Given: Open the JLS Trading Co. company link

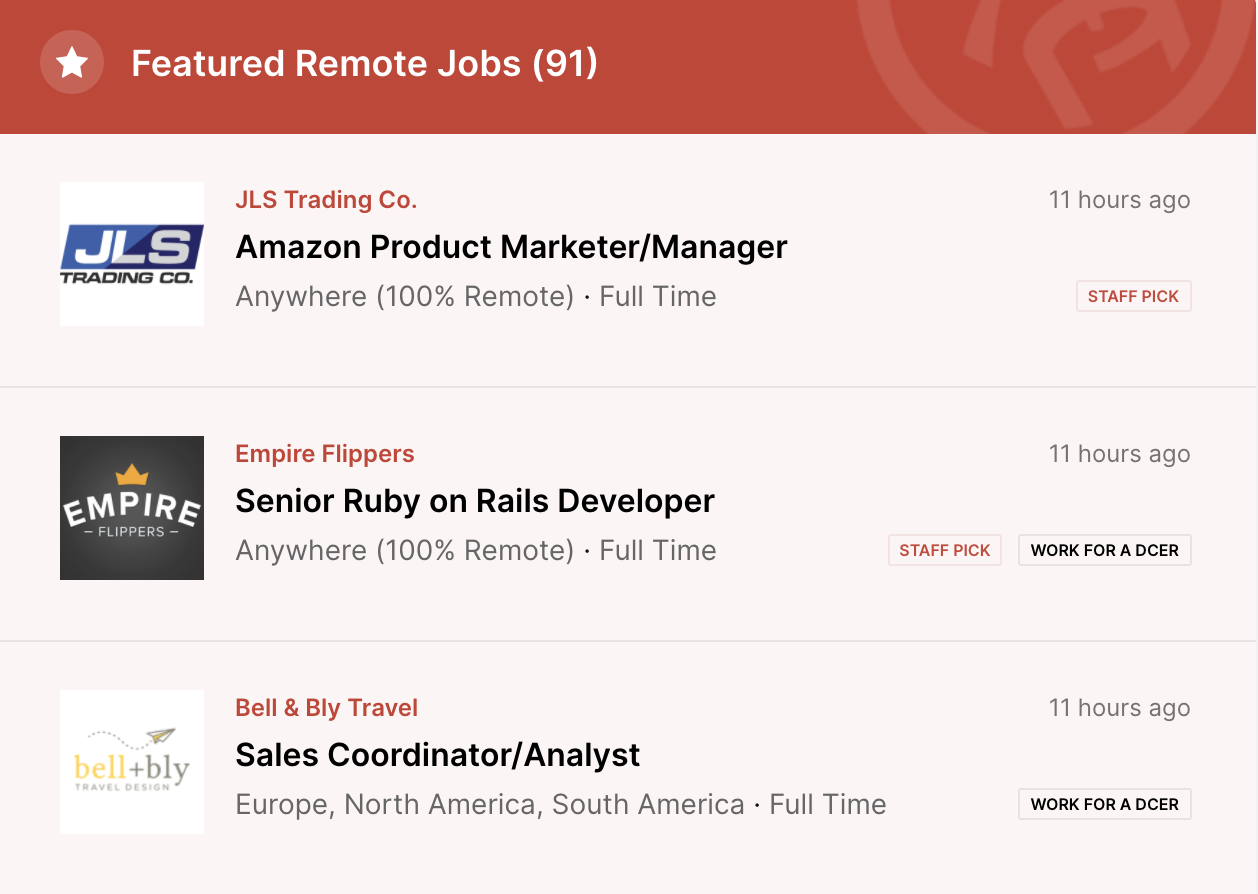Looking at the screenshot, I should 326,200.
